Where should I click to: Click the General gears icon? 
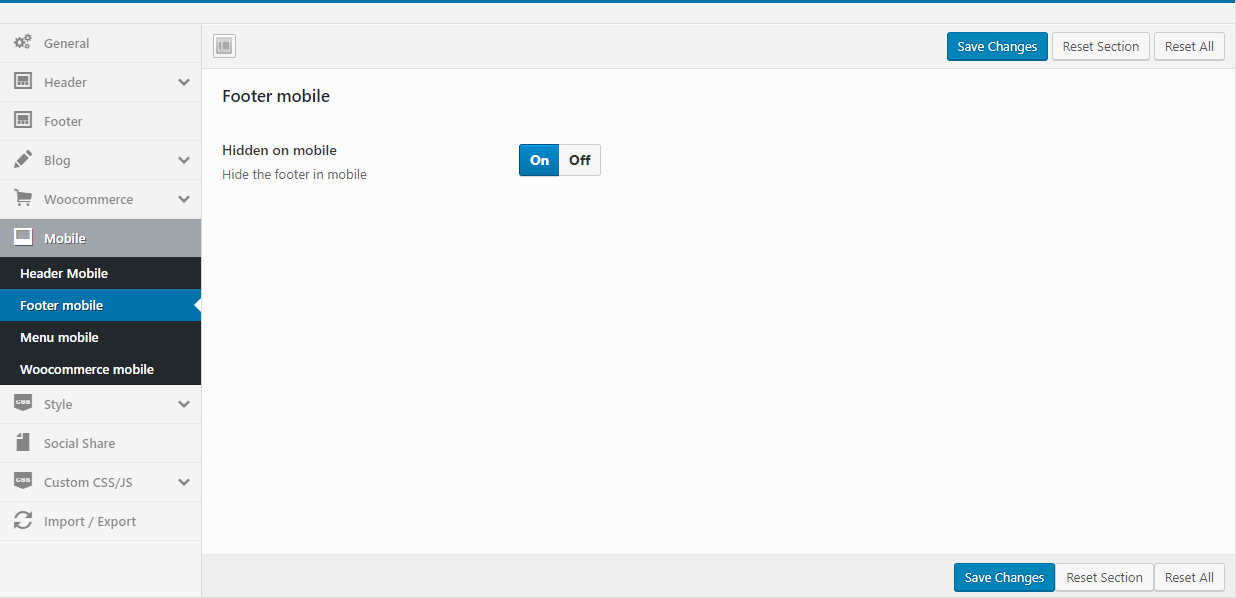point(22,43)
